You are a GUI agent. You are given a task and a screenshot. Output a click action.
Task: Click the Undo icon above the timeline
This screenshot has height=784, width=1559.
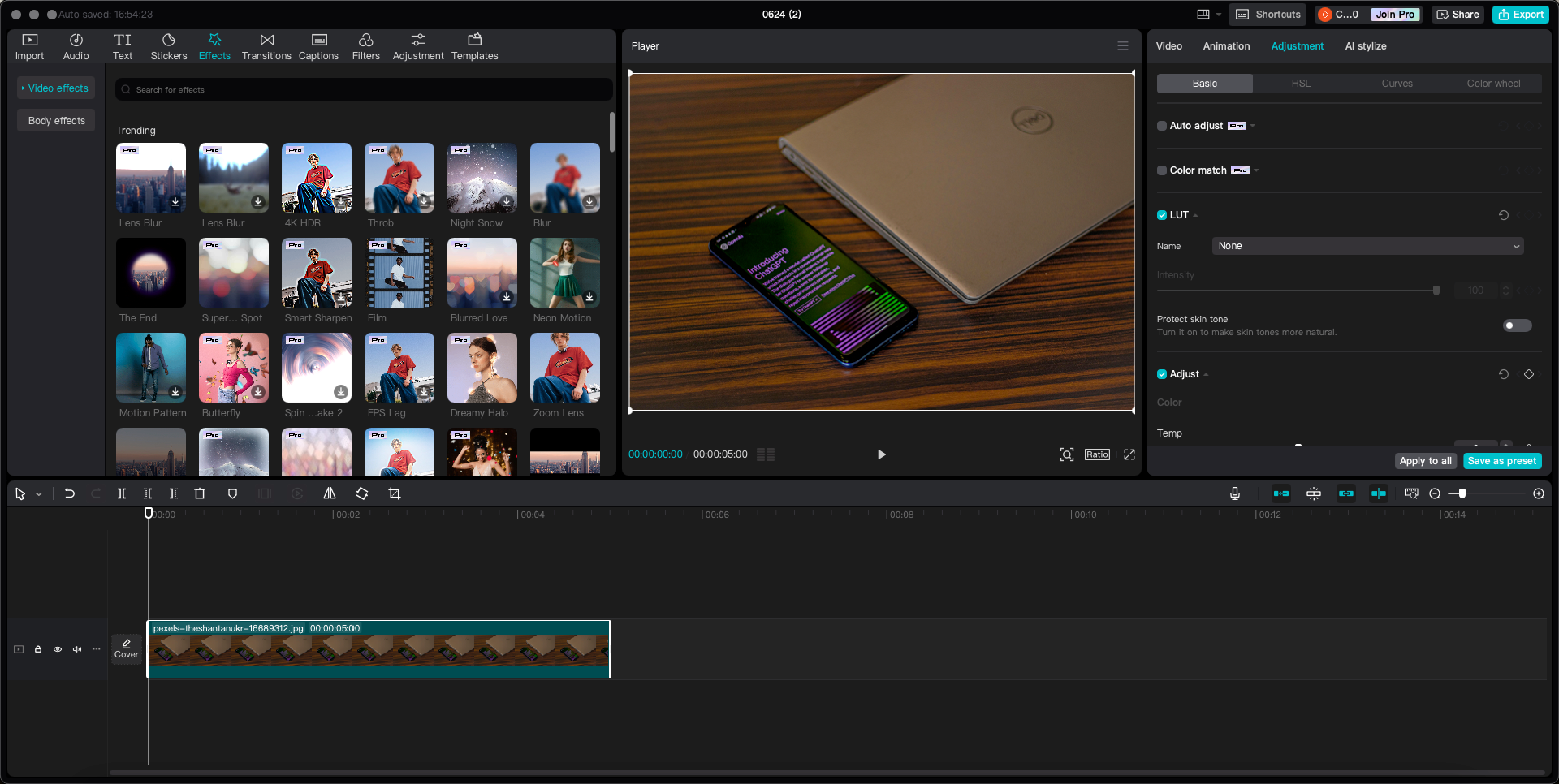pyautogui.click(x=69, y=493)
